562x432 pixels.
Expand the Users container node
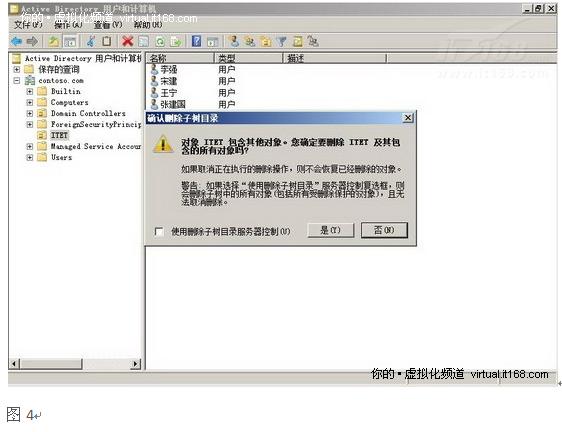pyautogui.click(x=30, y=157)
